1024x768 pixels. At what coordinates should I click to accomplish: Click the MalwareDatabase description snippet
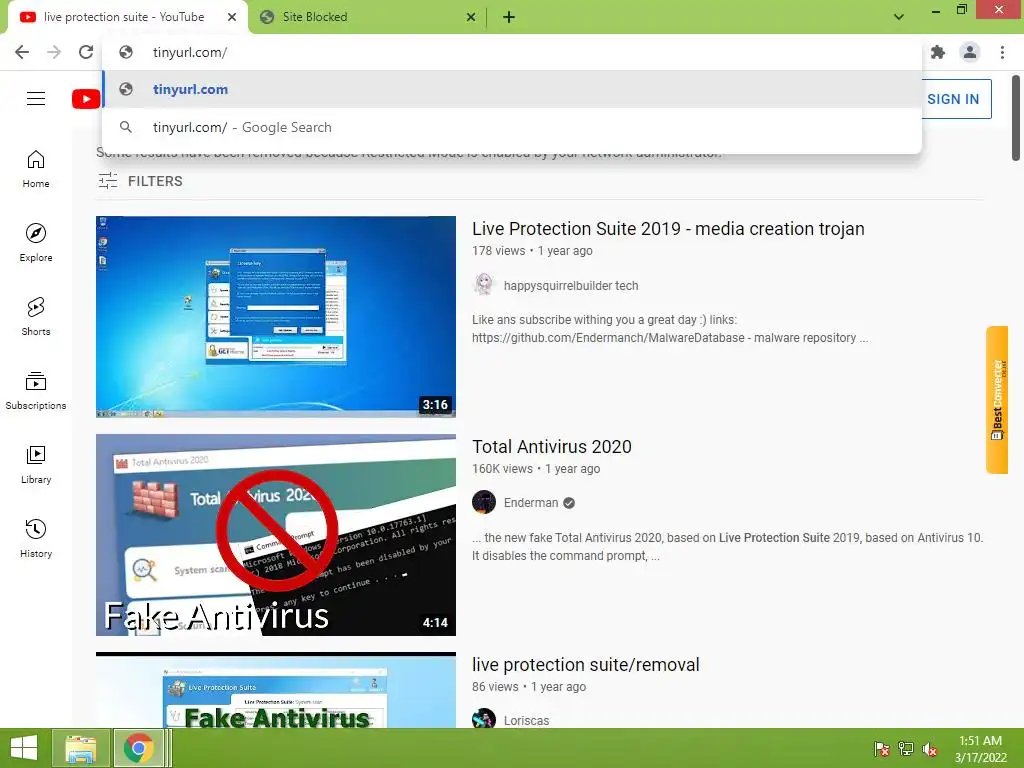pos(670,328)
